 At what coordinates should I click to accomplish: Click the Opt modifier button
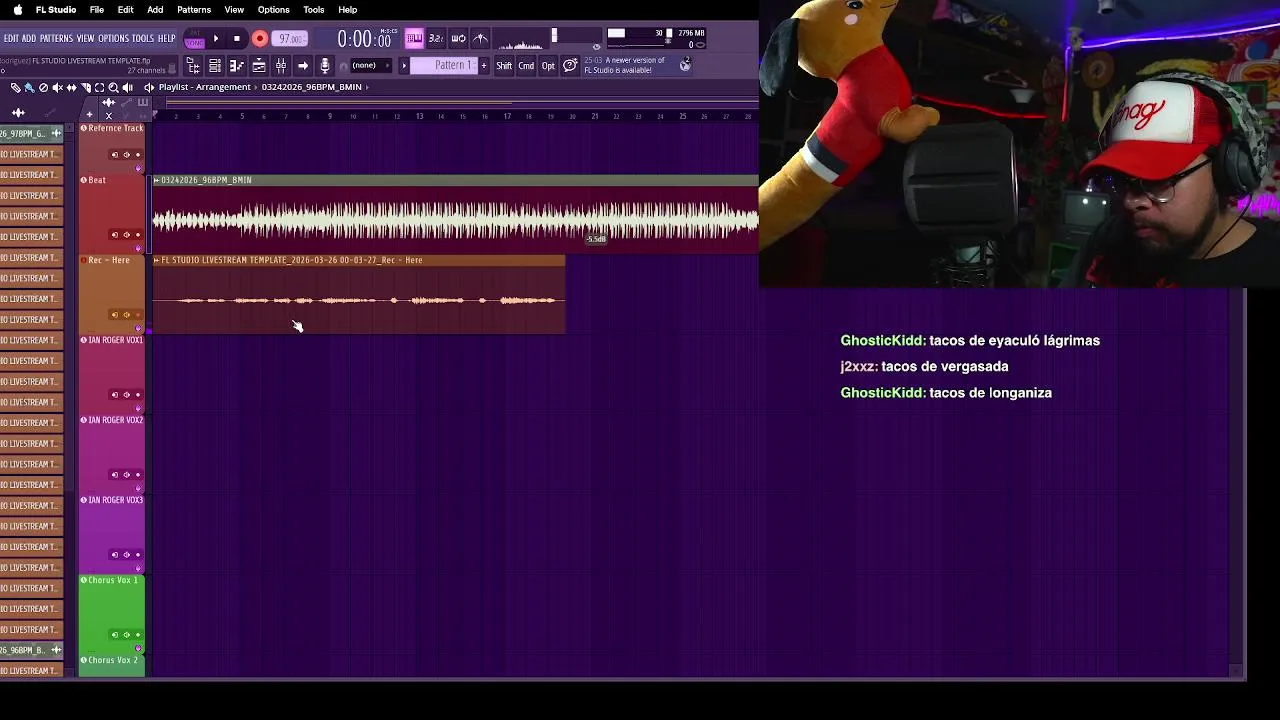pyautogui.click(x=548, y=65)
